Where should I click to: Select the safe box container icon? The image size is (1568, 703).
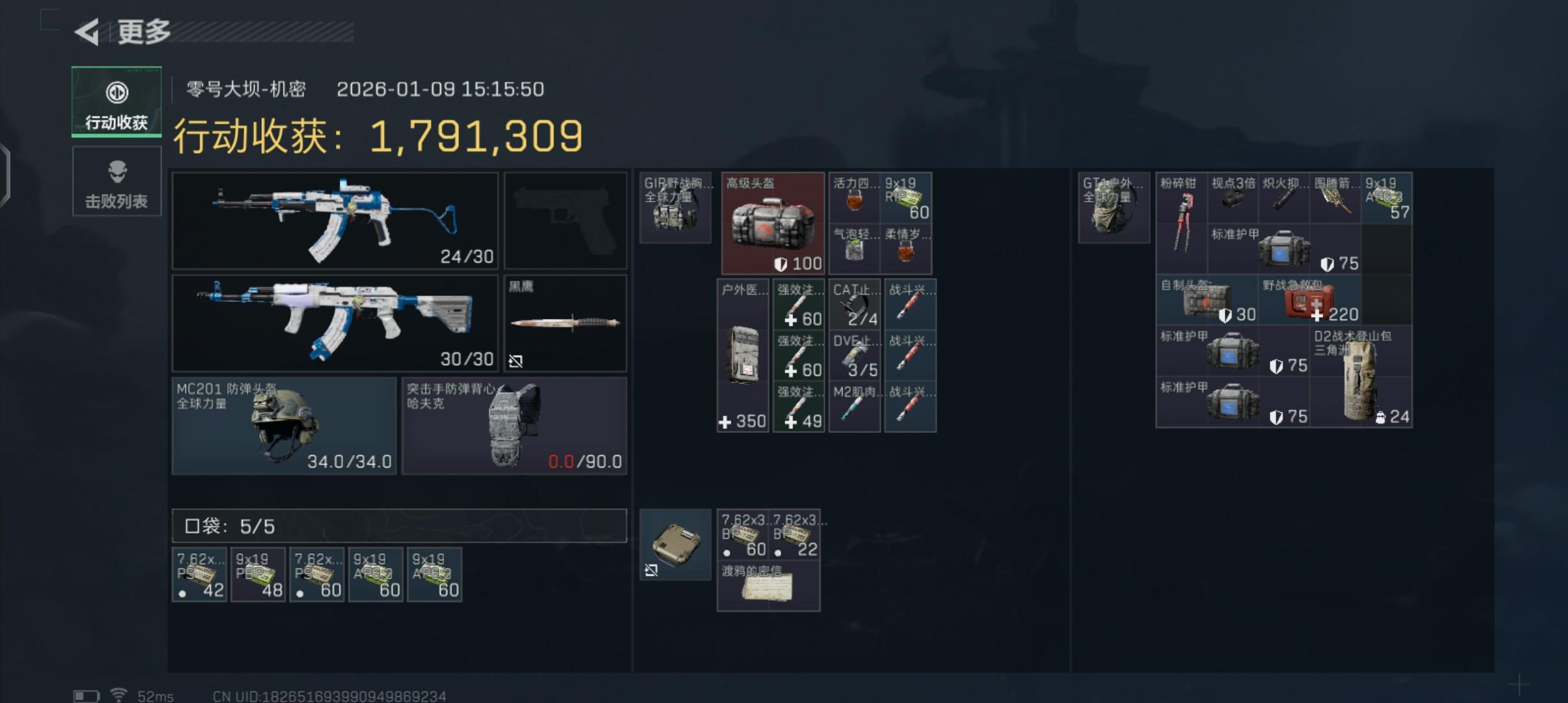click(x=675, y=545)
